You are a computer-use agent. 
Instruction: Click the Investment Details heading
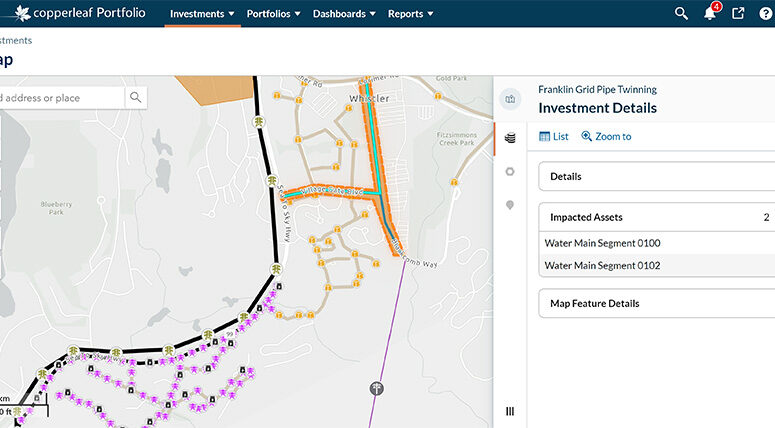pyautogui.click(x=597, y=108)
